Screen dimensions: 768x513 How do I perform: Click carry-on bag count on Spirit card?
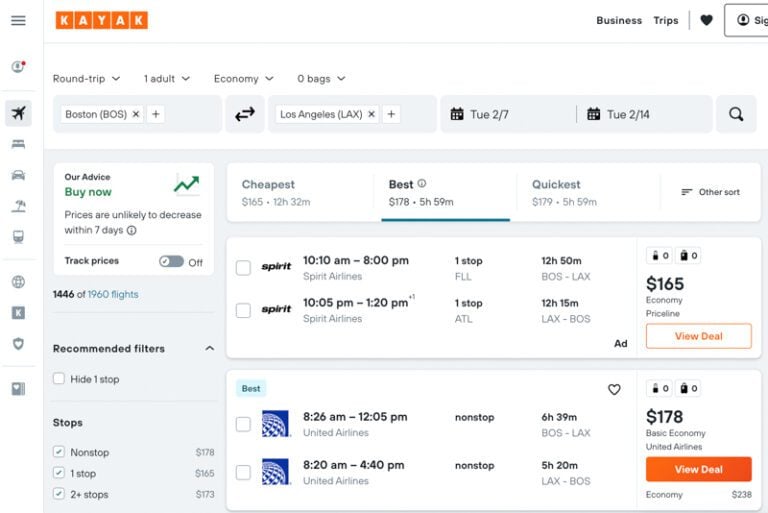pyautogui.click(x=659, y=255)
